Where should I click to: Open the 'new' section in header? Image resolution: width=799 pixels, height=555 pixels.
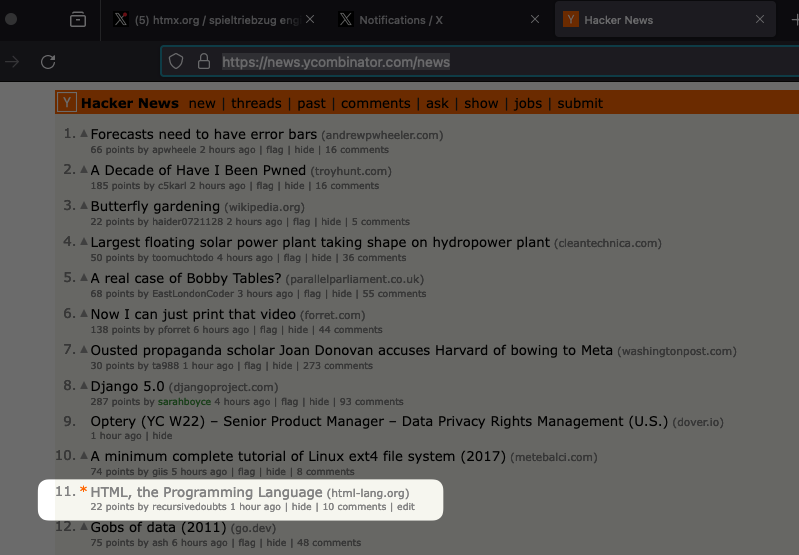pos(202,103)
